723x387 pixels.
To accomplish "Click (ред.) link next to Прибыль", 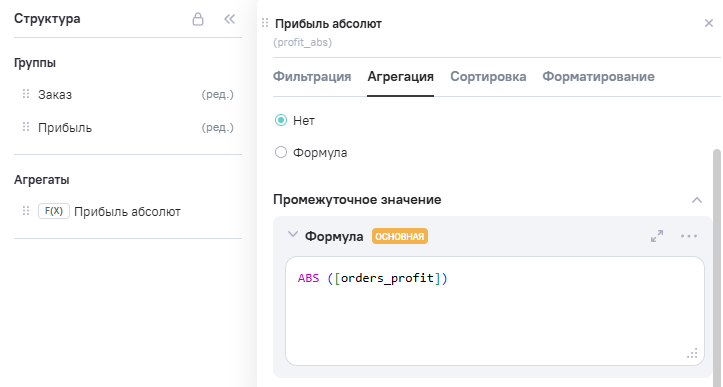I will tap(218, 127).
